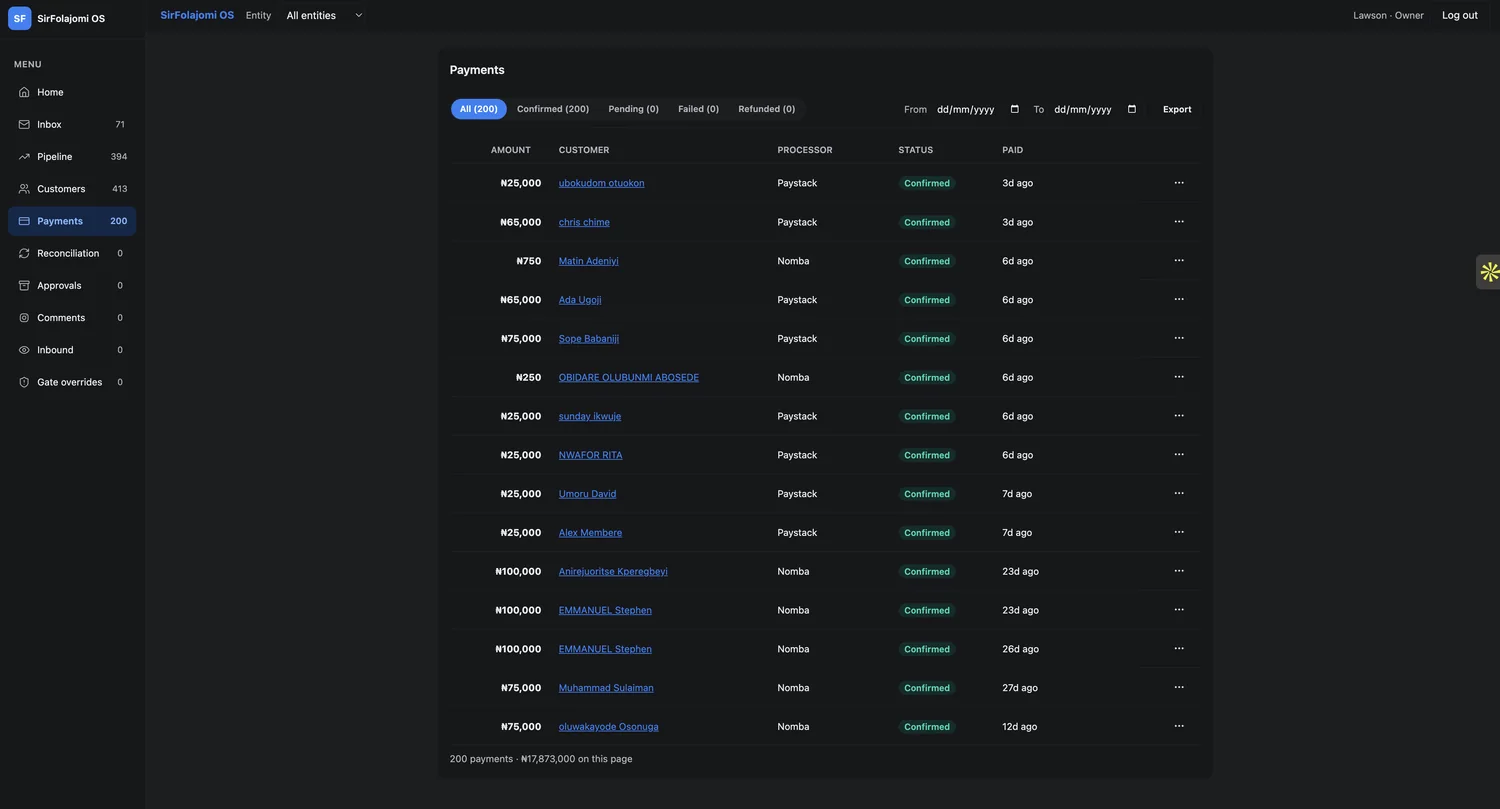Open the Home sidebar icon

point(24,92)
